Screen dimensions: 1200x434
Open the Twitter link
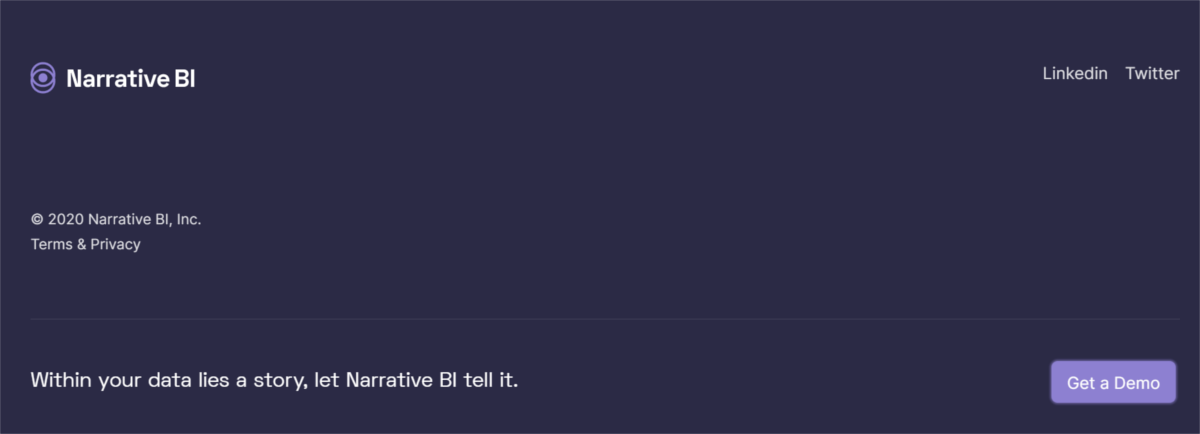coord(1152,73)
